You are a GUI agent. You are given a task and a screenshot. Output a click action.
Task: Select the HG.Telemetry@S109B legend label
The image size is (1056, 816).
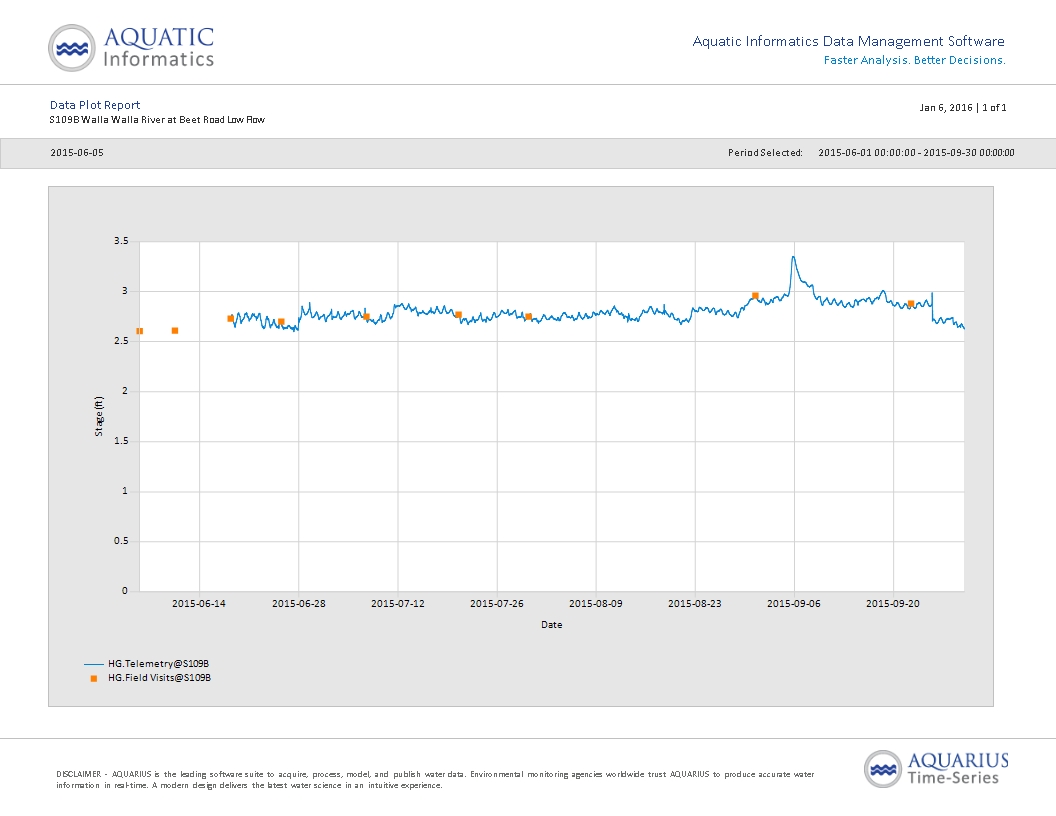click(x=158, y=664)
